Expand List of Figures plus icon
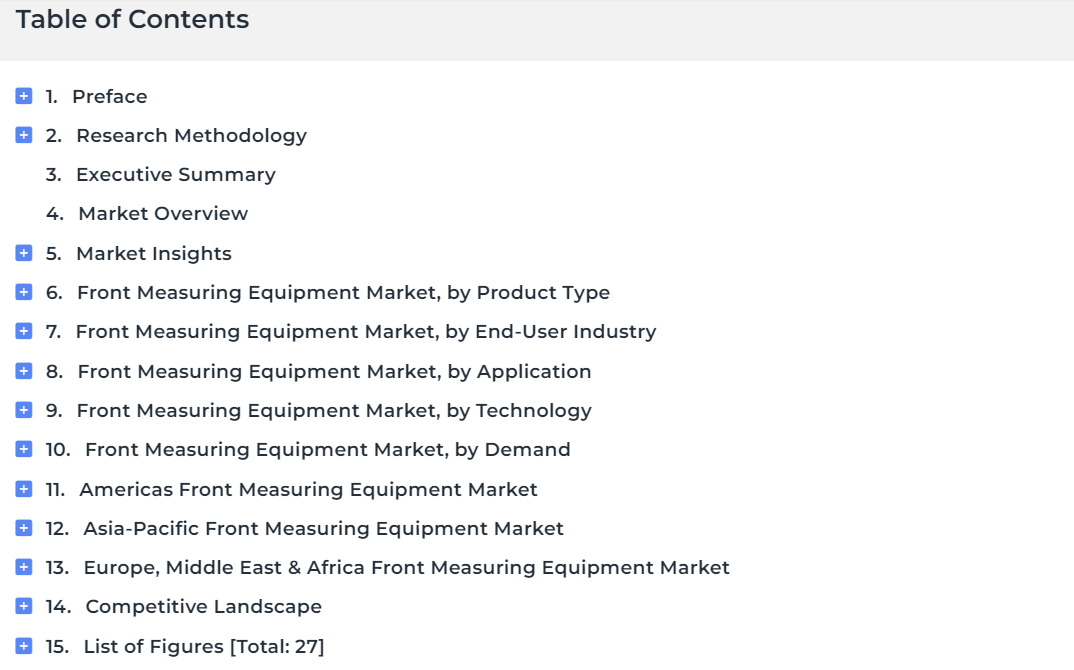Image resolution: width=1074 pixels, height=670 pixels. [x=23, y=645]
